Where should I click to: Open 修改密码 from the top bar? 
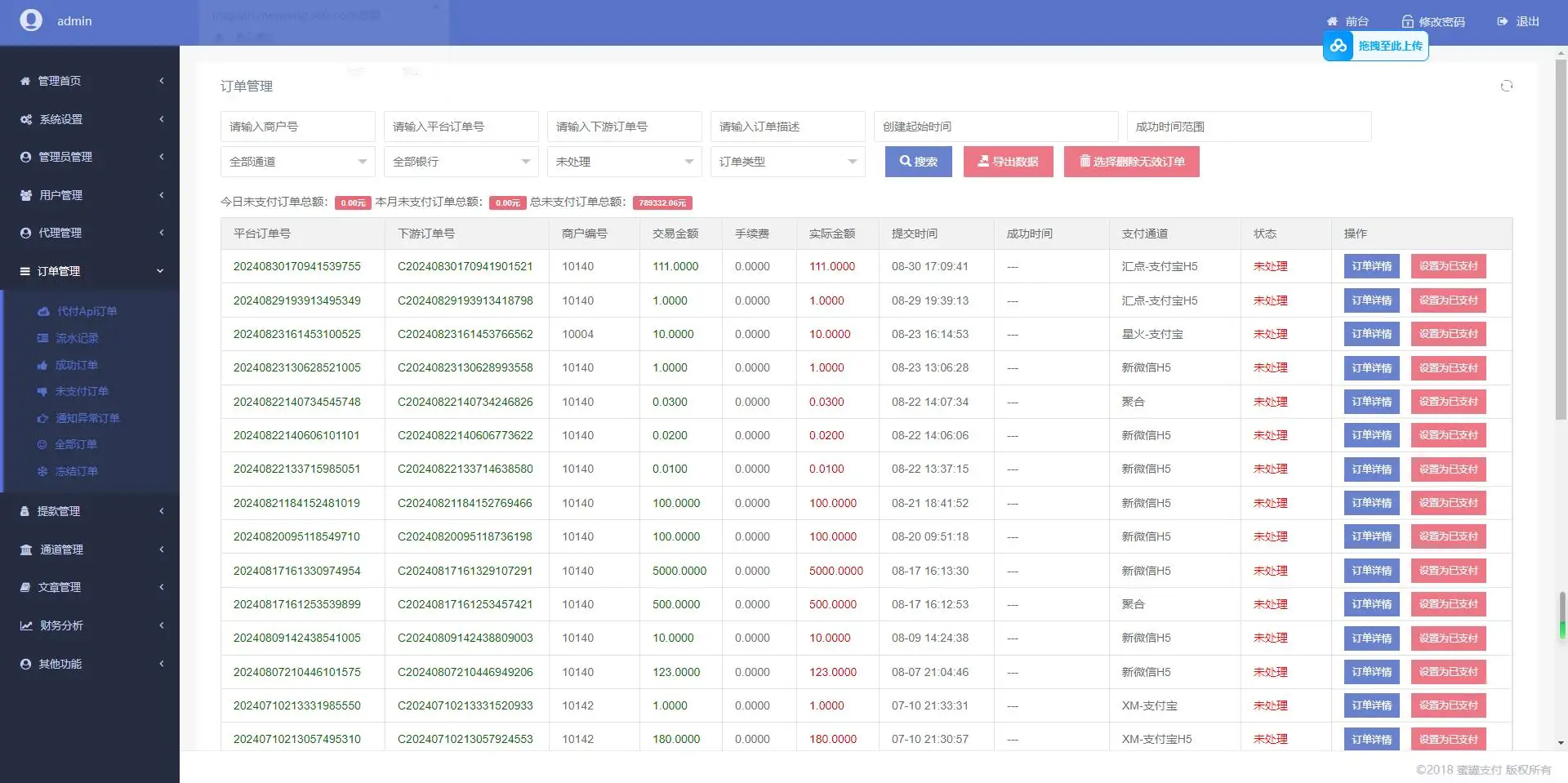[x=1433, y=21]
